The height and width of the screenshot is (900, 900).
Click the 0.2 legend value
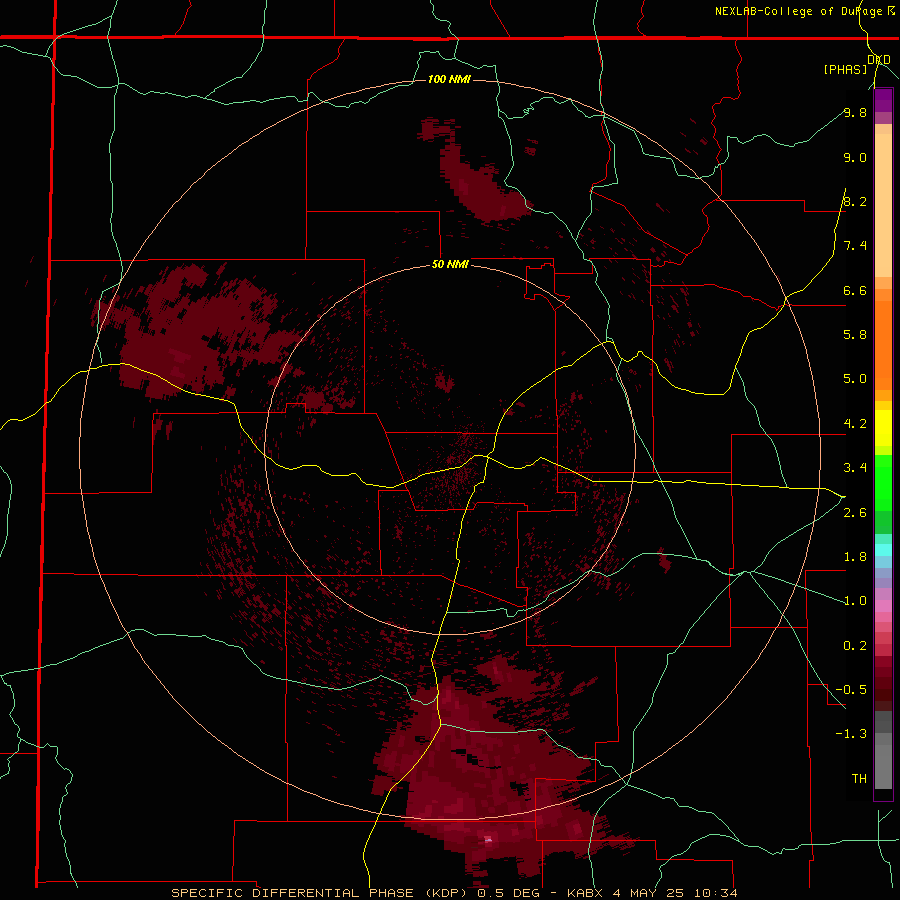[855, 646]
